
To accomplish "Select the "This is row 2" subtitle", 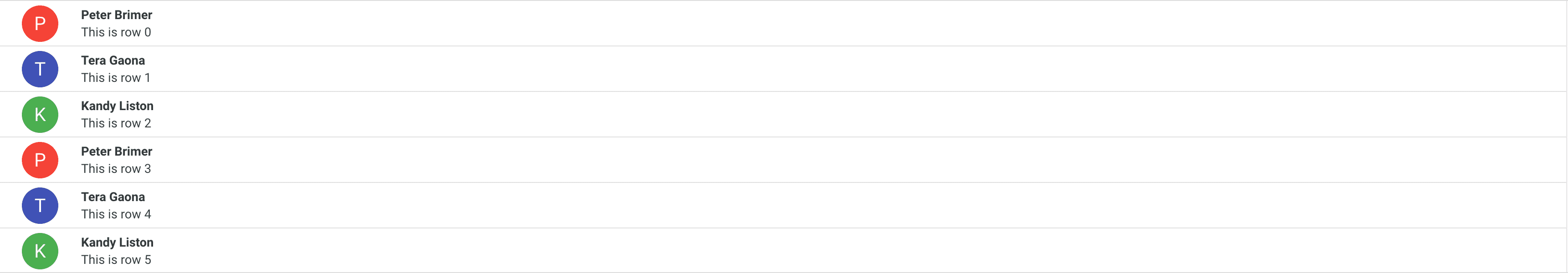I will [116, 123].
